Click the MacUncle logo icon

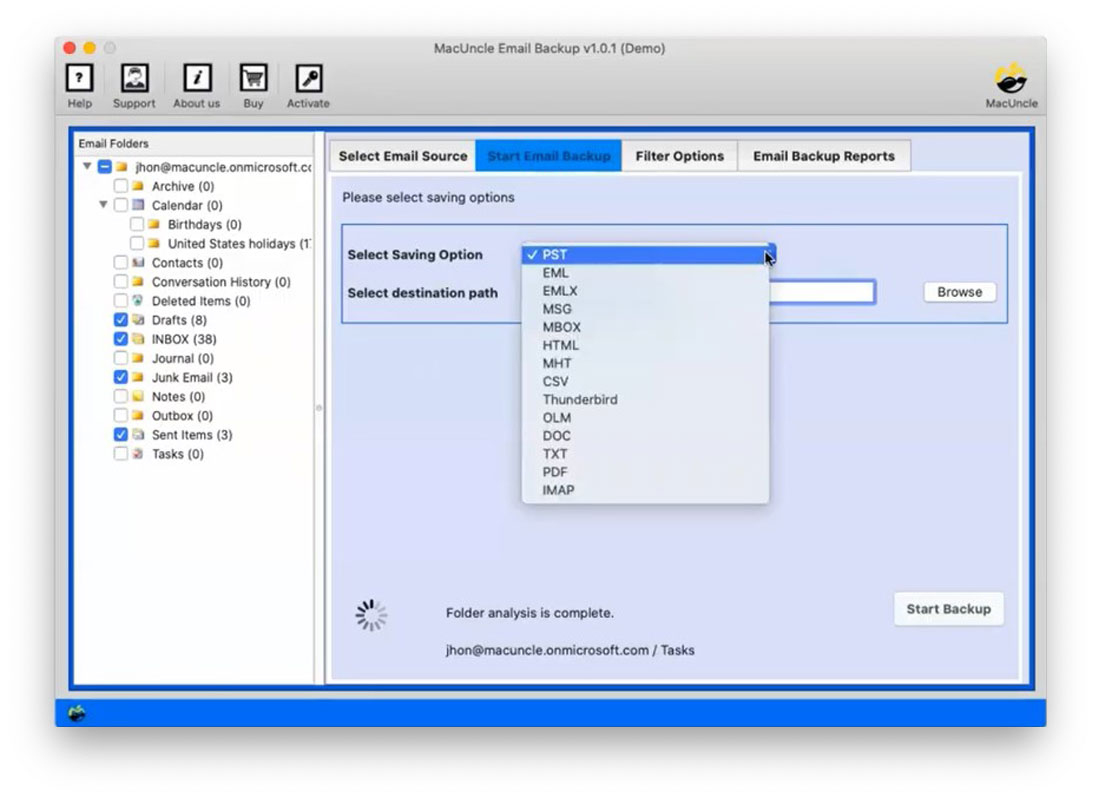point(1011,78)
